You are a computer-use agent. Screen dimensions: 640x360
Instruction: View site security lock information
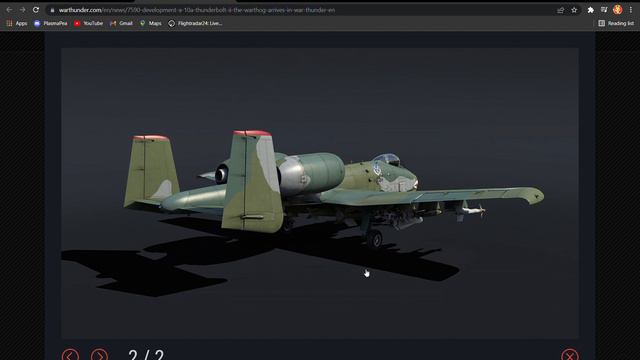(52, 10)
